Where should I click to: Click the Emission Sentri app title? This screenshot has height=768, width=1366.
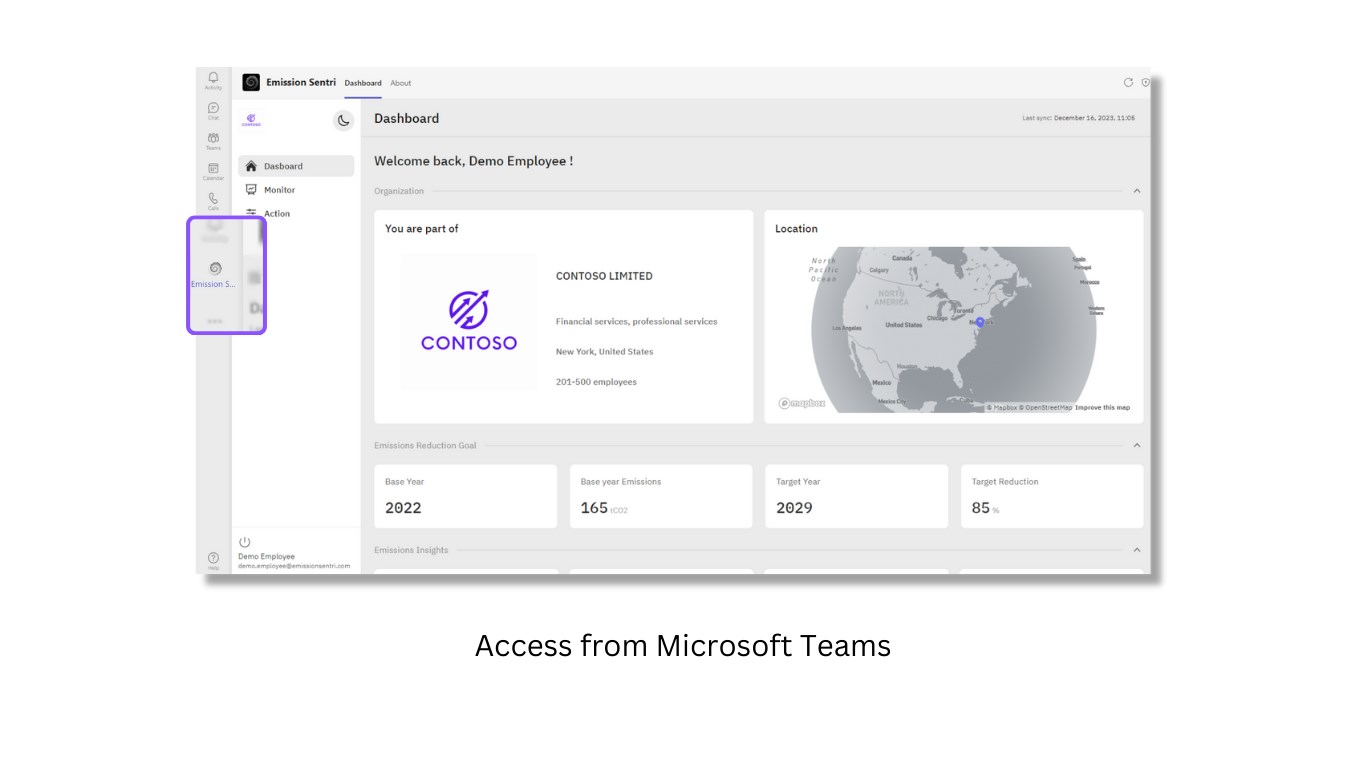301,82
